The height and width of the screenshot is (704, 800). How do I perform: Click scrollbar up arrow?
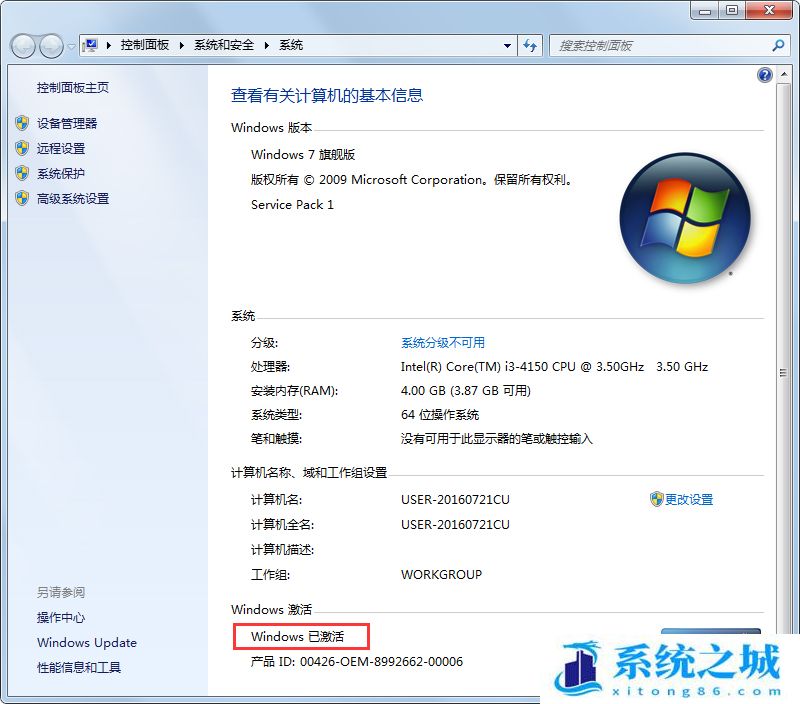pyautogui.click(x=783, y=75)
